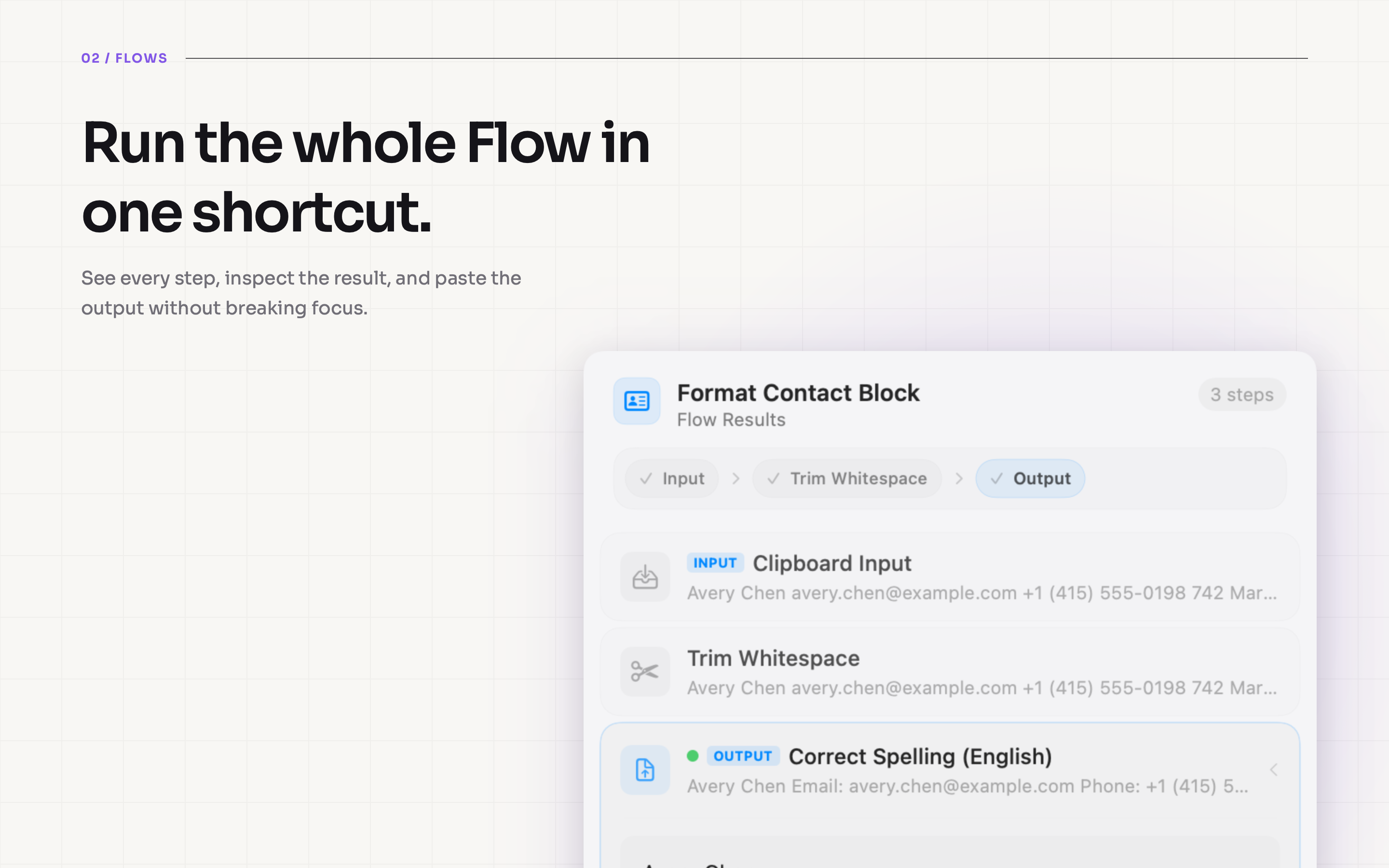Click the contact card icon beside Format Contact Block

(637, 401)
